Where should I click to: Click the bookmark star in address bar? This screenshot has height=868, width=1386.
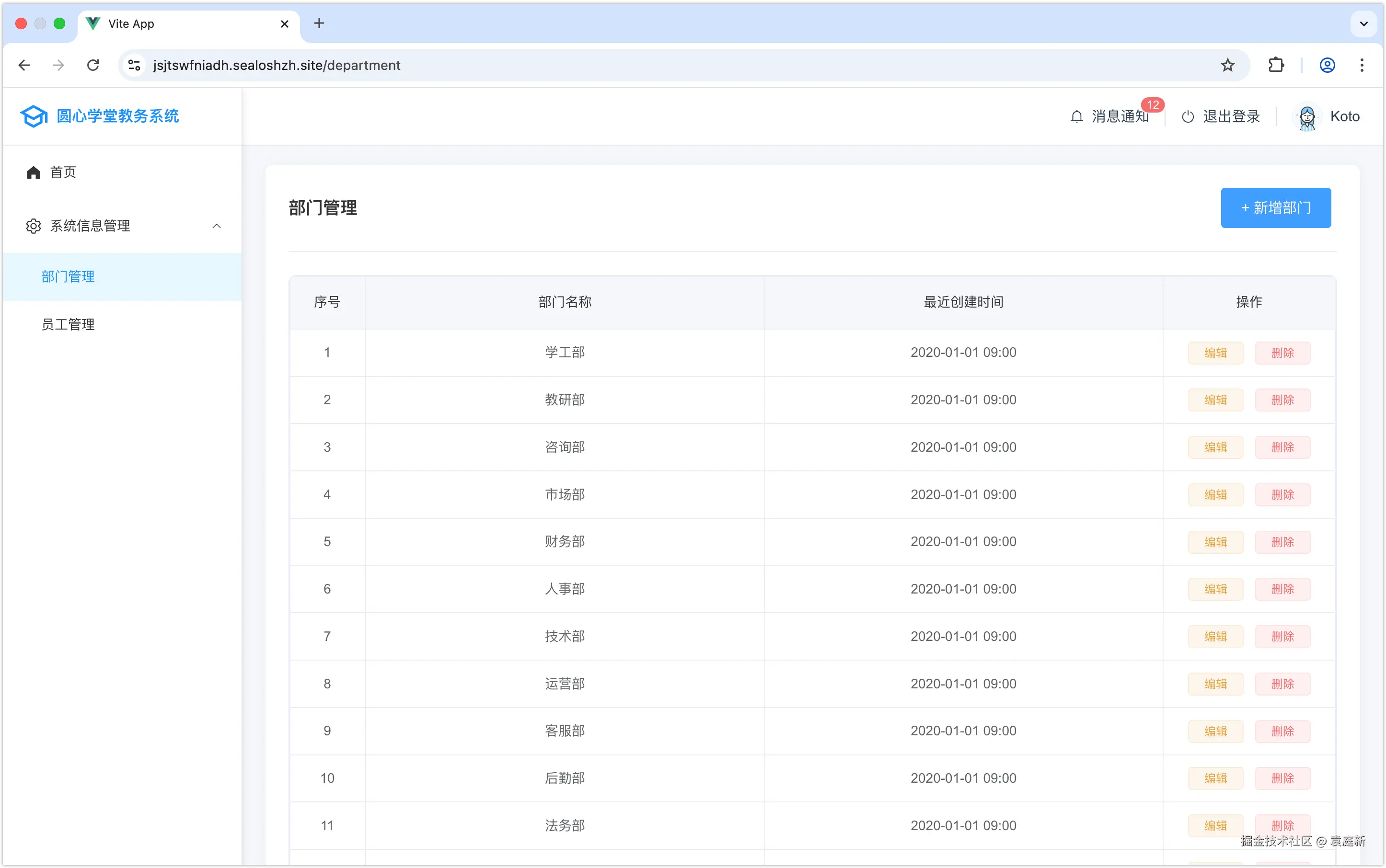(1227, 65)
